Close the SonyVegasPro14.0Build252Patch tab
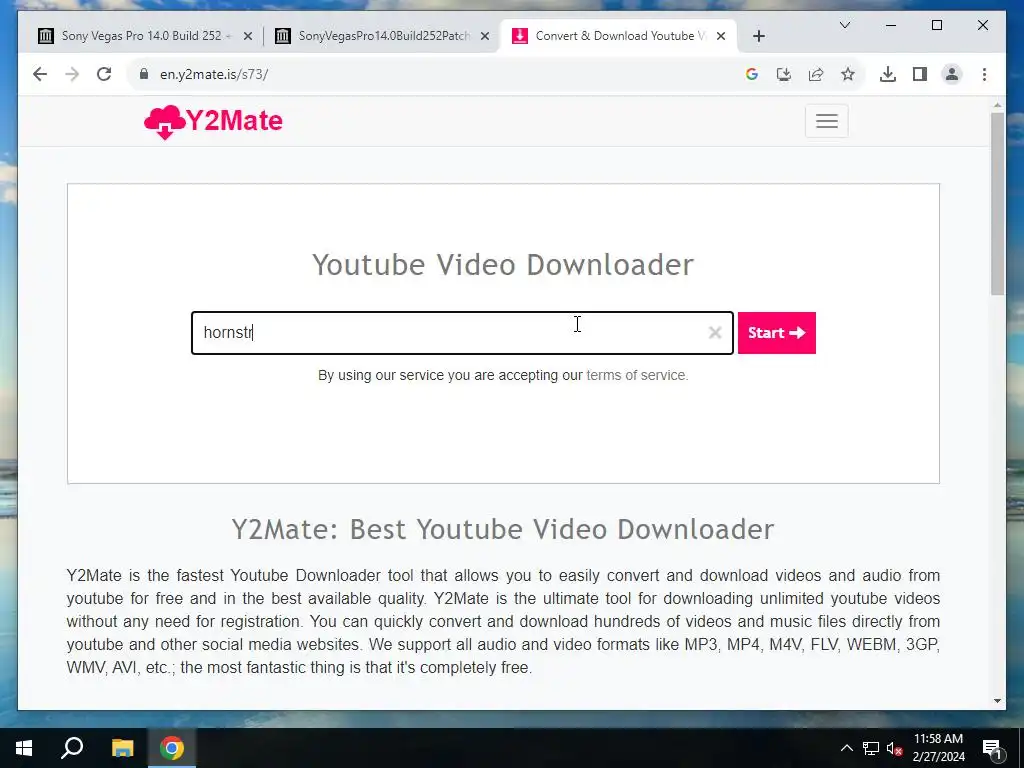The height and width of the screenshot is (768, 1024). click(485, 37)
